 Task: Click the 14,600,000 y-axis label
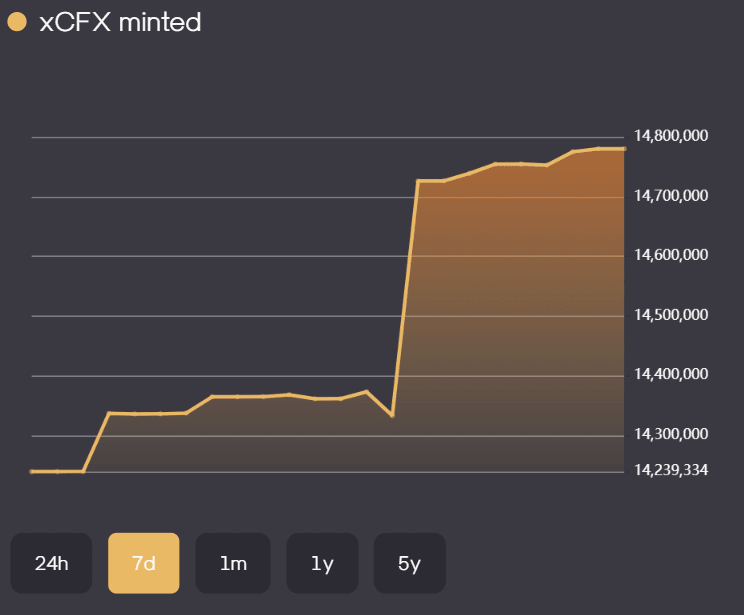[x=672, y=256]
